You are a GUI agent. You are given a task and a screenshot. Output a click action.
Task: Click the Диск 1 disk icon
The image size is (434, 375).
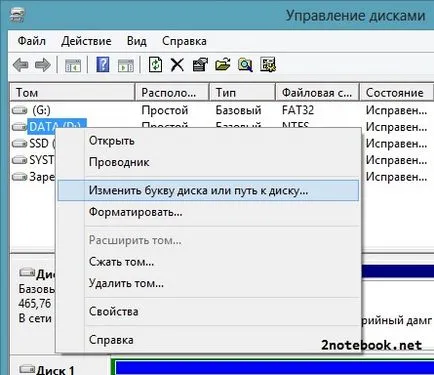[x=27, y=369]
